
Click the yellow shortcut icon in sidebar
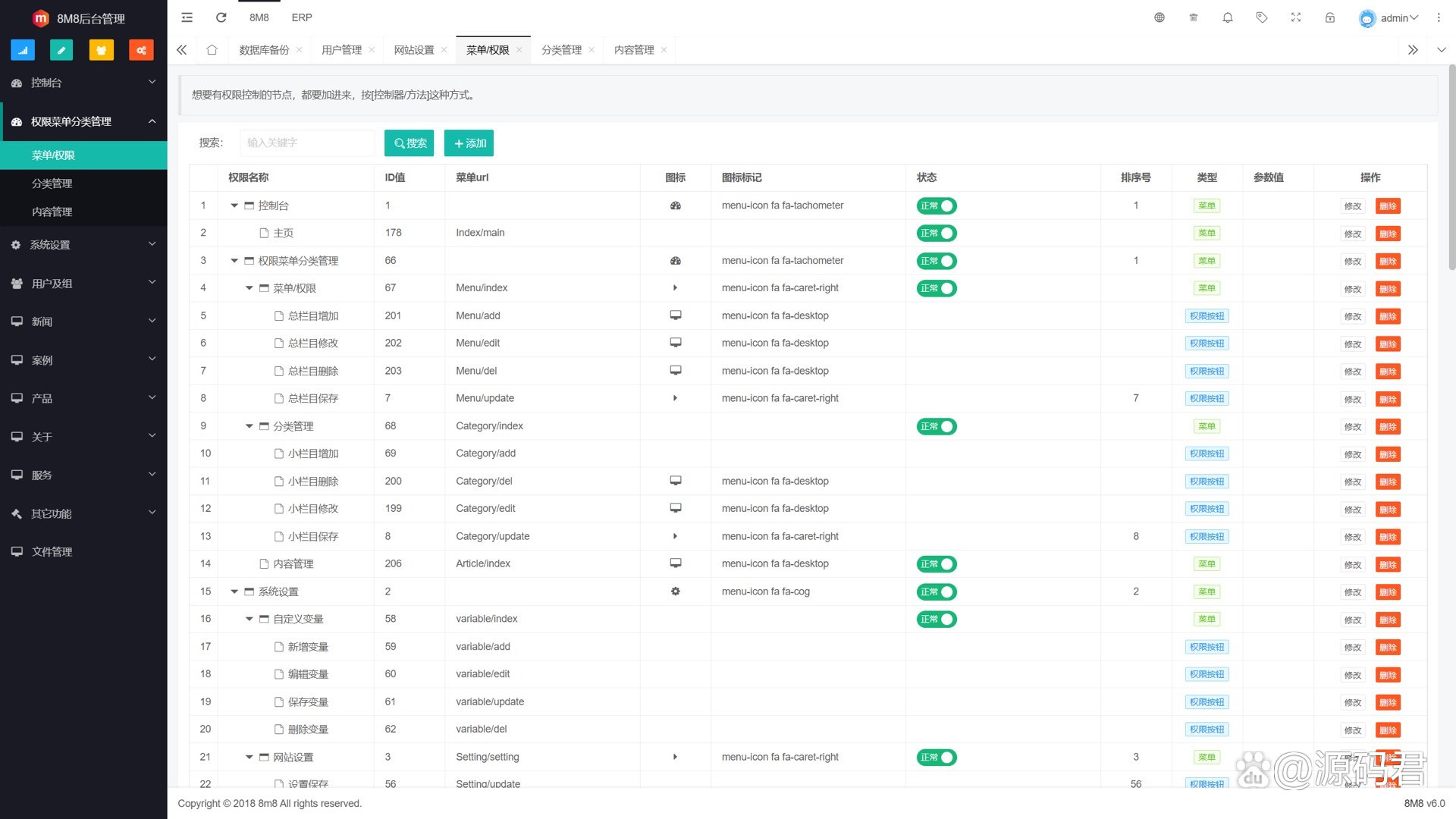coord(101,50)
